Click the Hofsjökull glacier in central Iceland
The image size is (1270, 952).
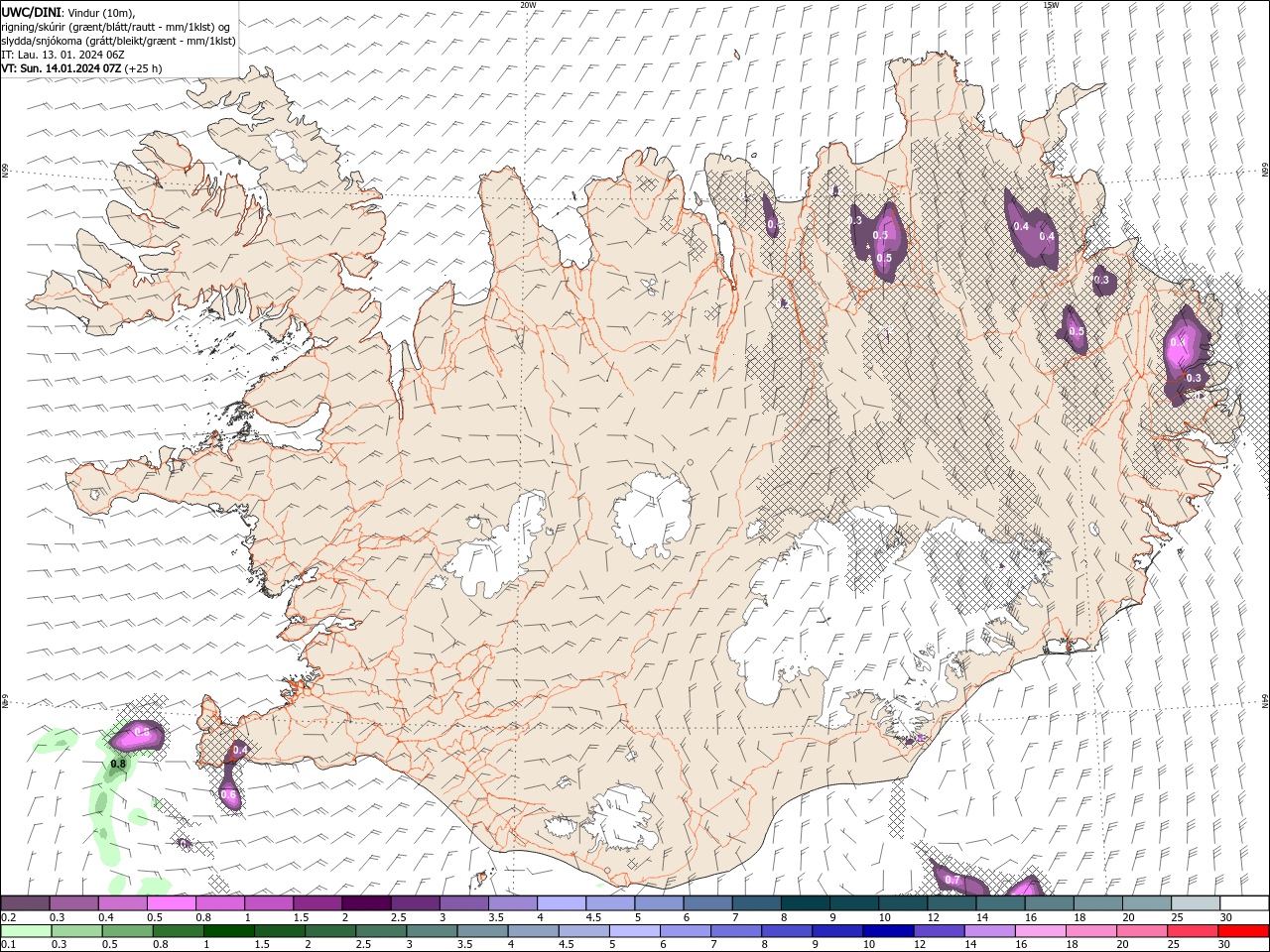653,516
